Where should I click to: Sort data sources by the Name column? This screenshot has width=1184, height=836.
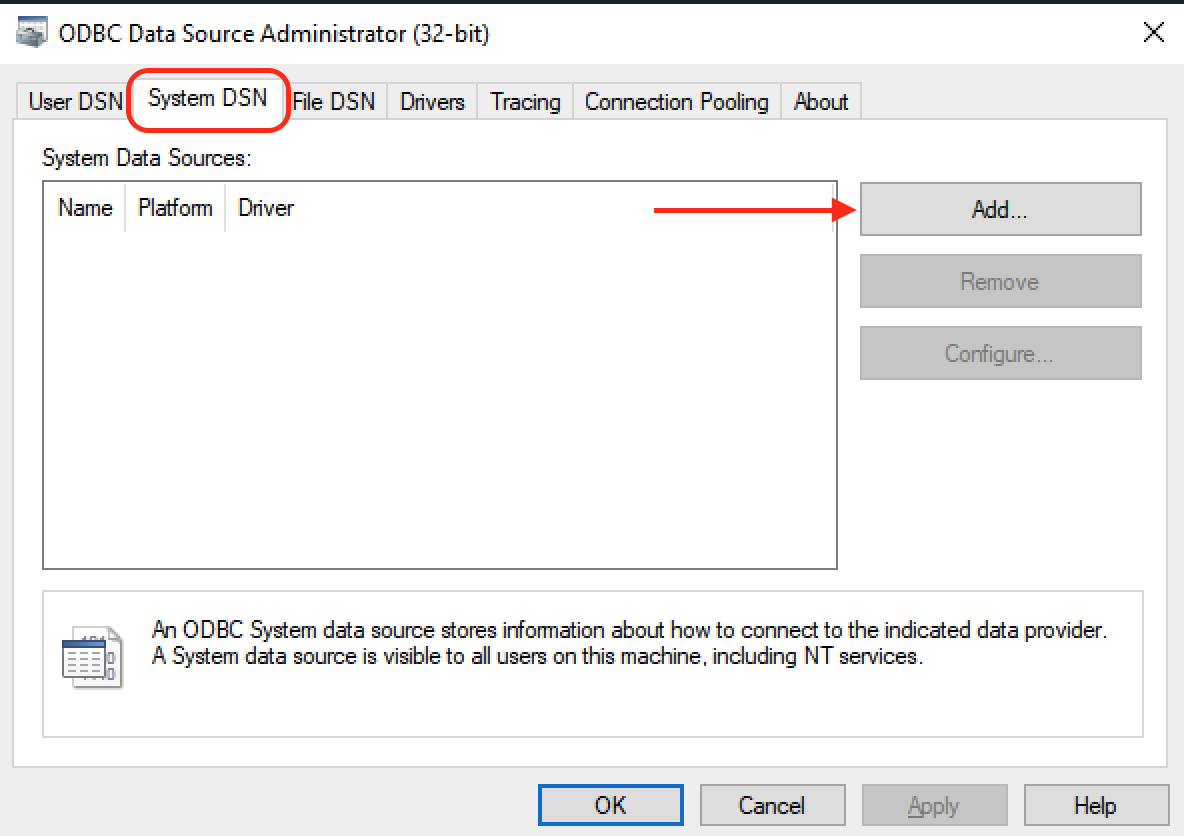84,208
